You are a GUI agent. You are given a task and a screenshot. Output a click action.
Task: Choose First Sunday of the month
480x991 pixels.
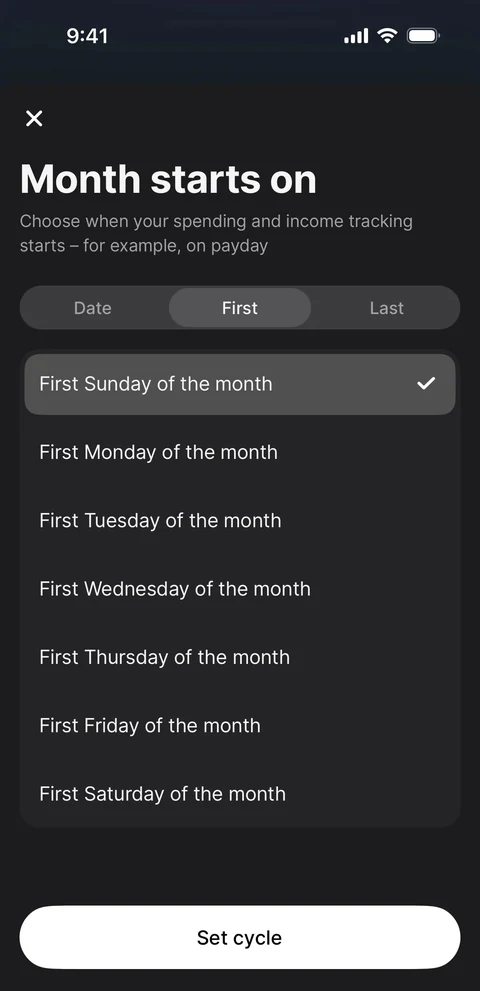240,384
